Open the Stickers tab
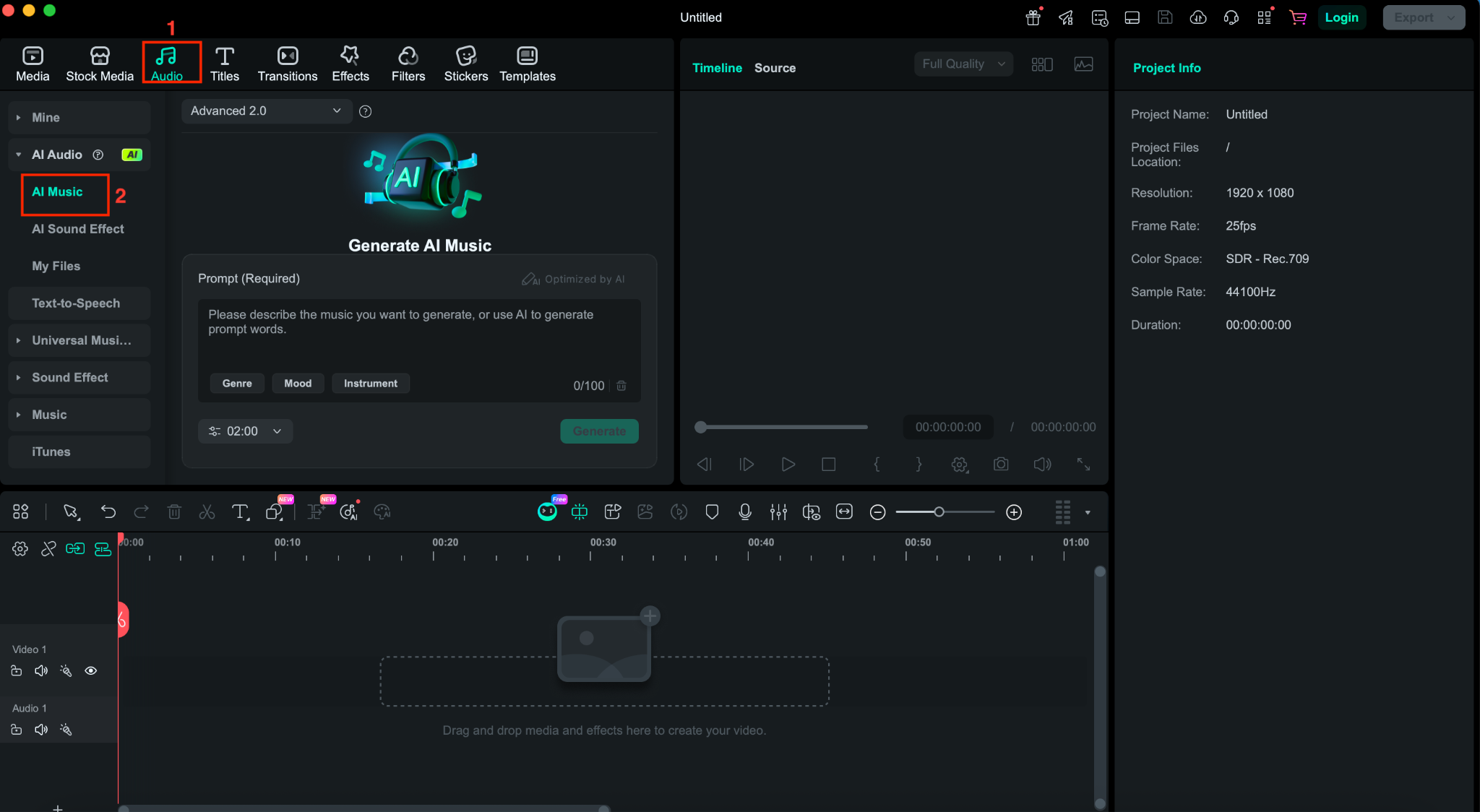Screen dimensions: 1480x812 click(465, 64)
